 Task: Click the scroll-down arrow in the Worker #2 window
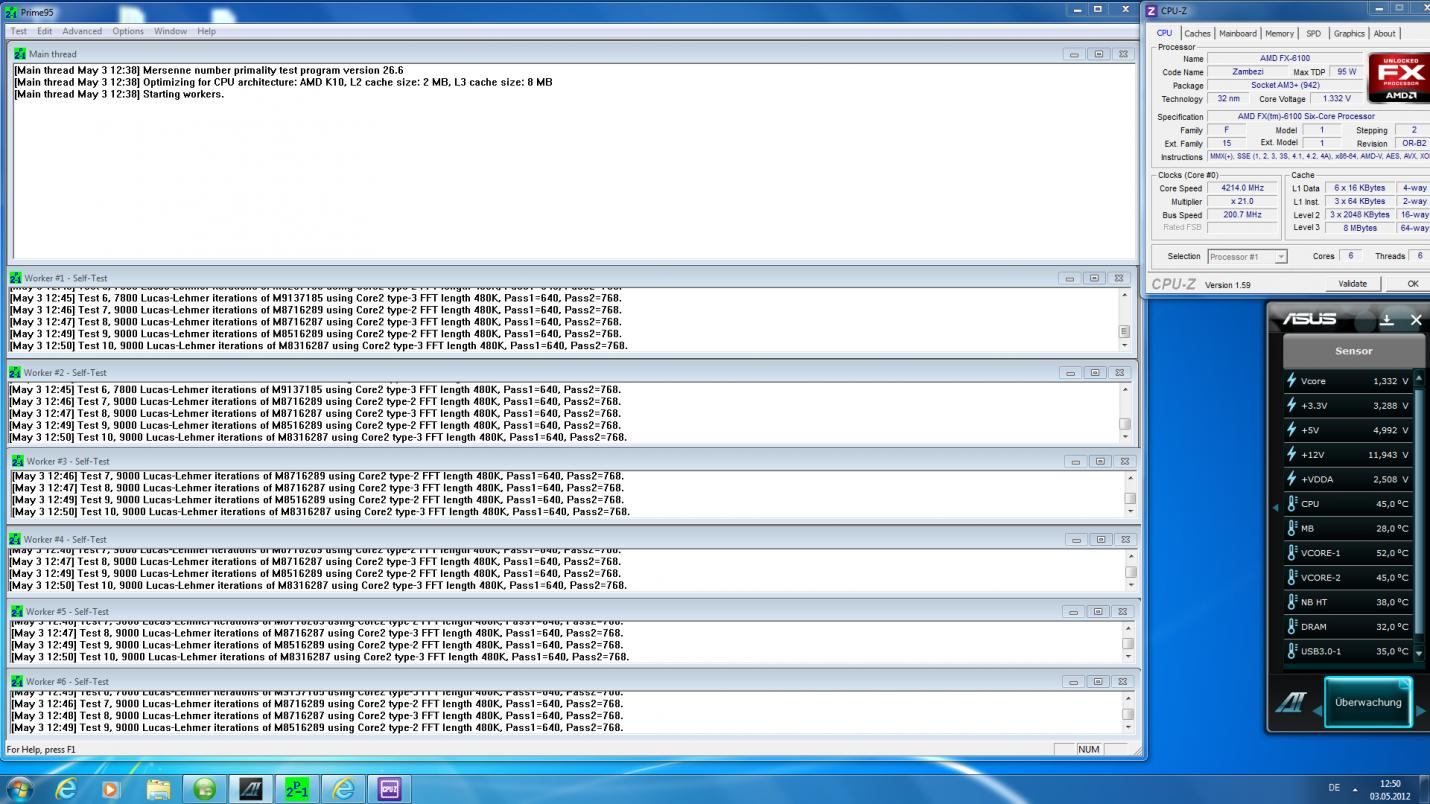tap(1125, 437)
